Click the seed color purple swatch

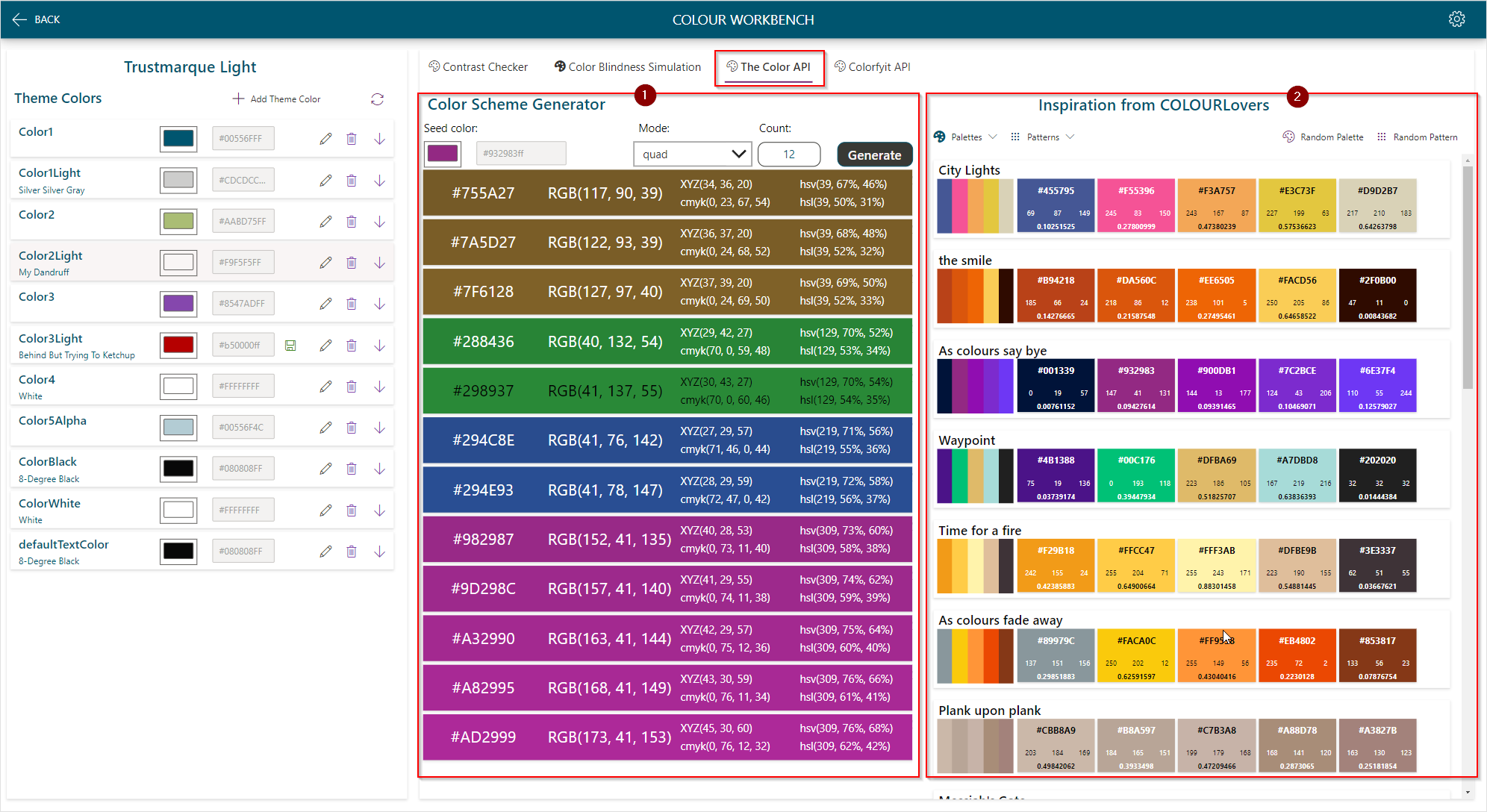443,154
